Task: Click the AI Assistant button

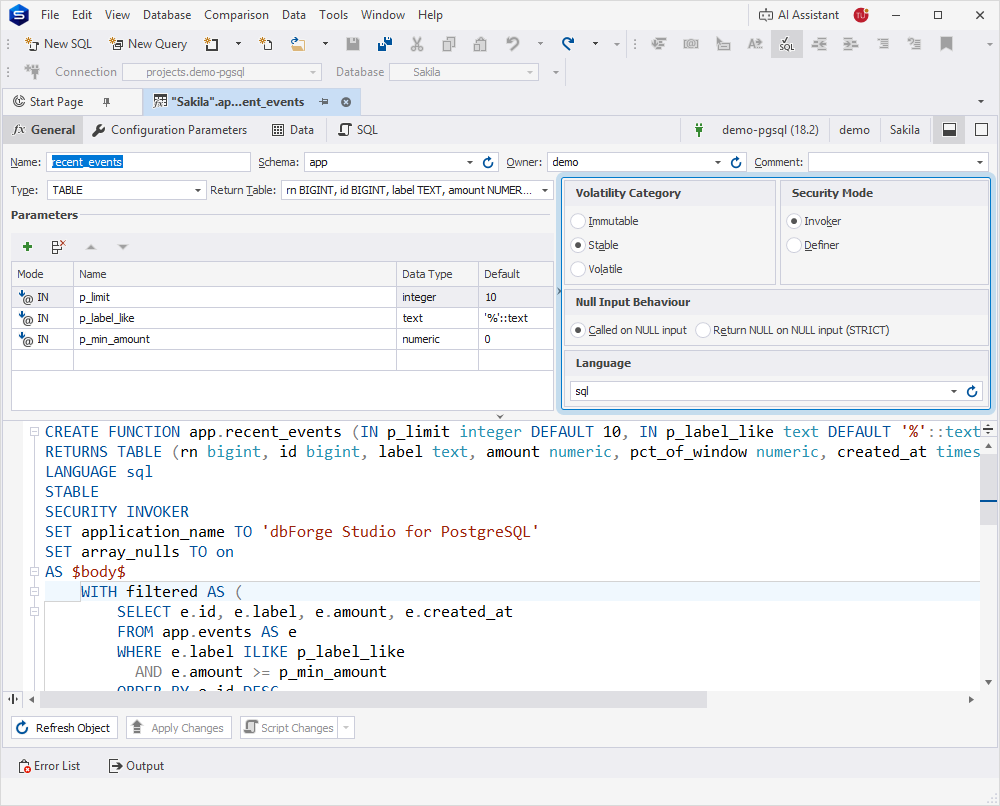Action: tap(798, 15)
